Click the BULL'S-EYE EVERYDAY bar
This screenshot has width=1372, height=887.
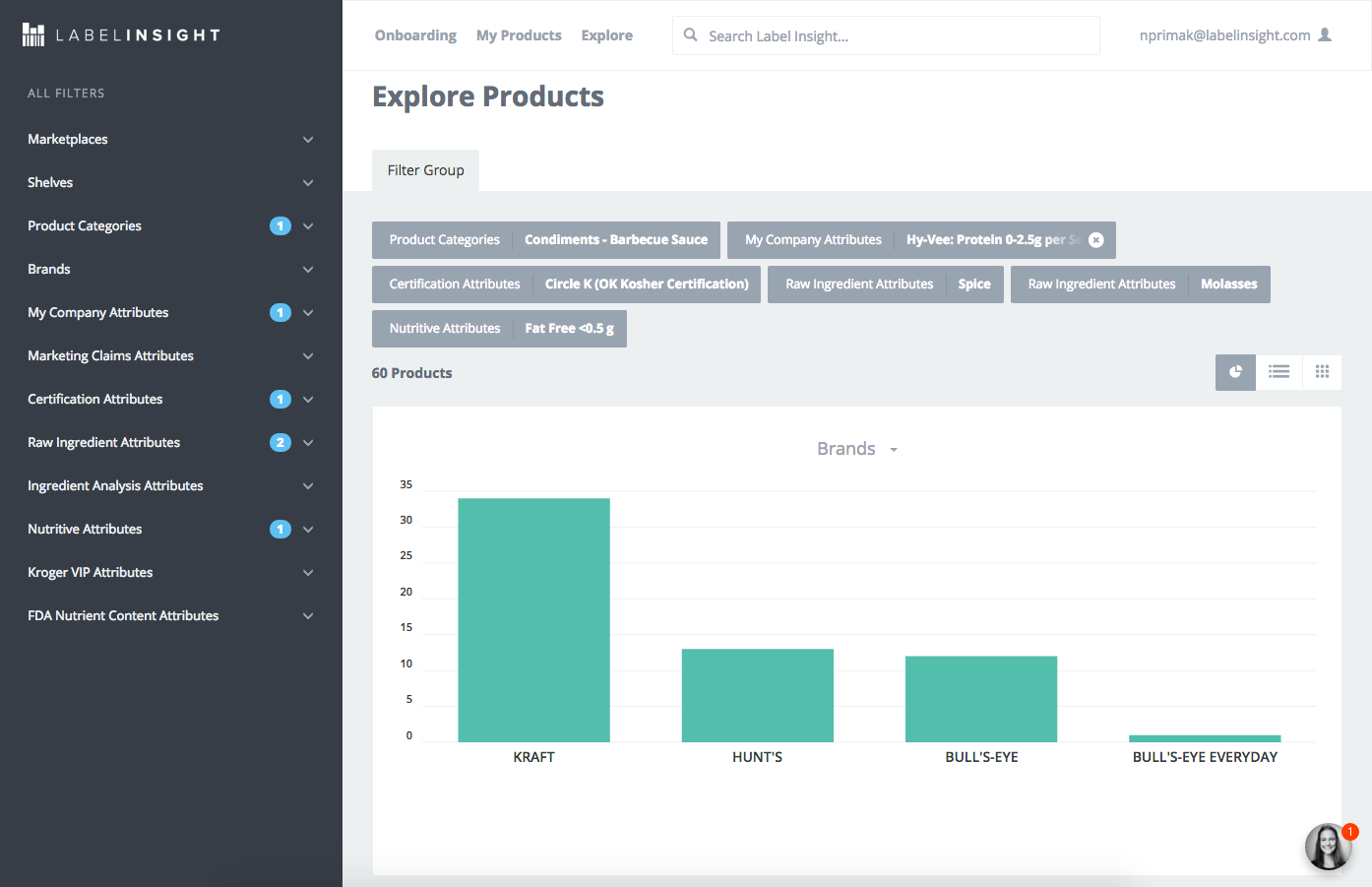(1205, 738)
